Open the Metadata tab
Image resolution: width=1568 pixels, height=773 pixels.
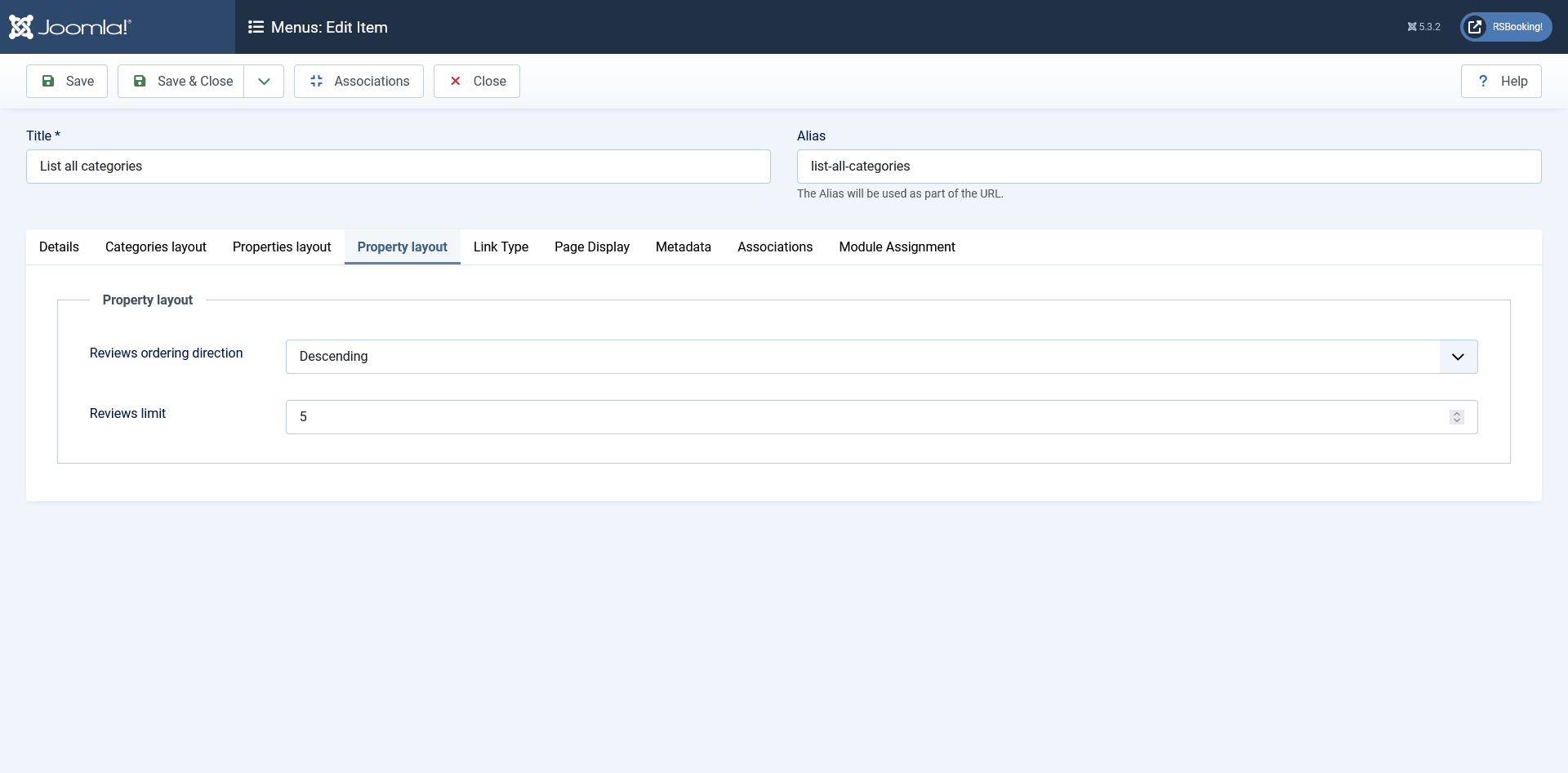point(684,247)
